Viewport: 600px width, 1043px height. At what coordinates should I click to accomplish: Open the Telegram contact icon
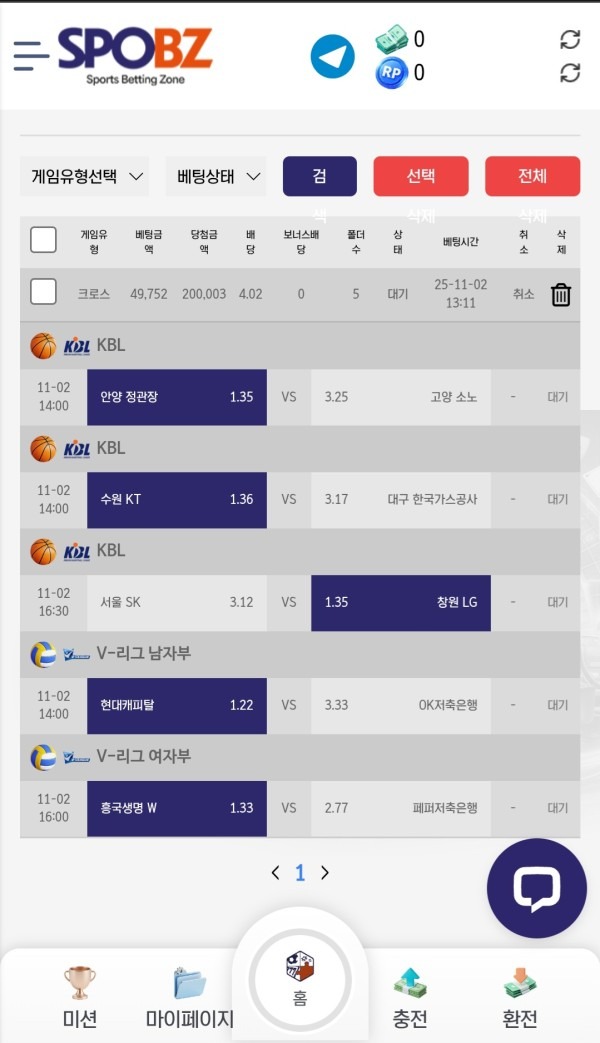pos(332,55)
